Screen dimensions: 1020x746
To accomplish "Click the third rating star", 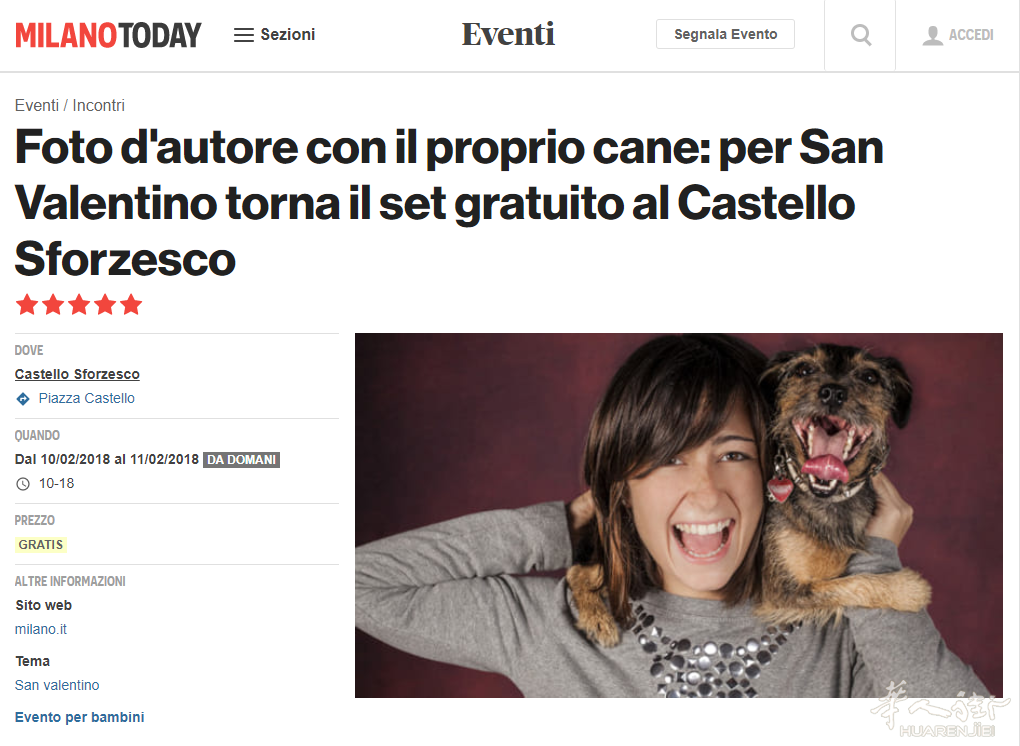I will [x=79, y=304].
